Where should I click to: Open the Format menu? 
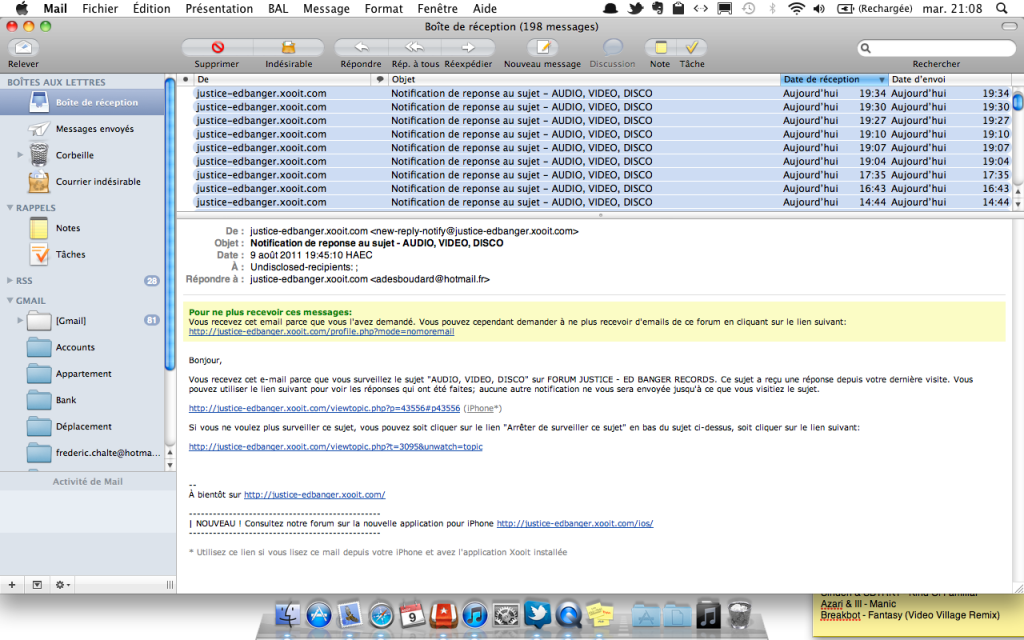(383, 8)
